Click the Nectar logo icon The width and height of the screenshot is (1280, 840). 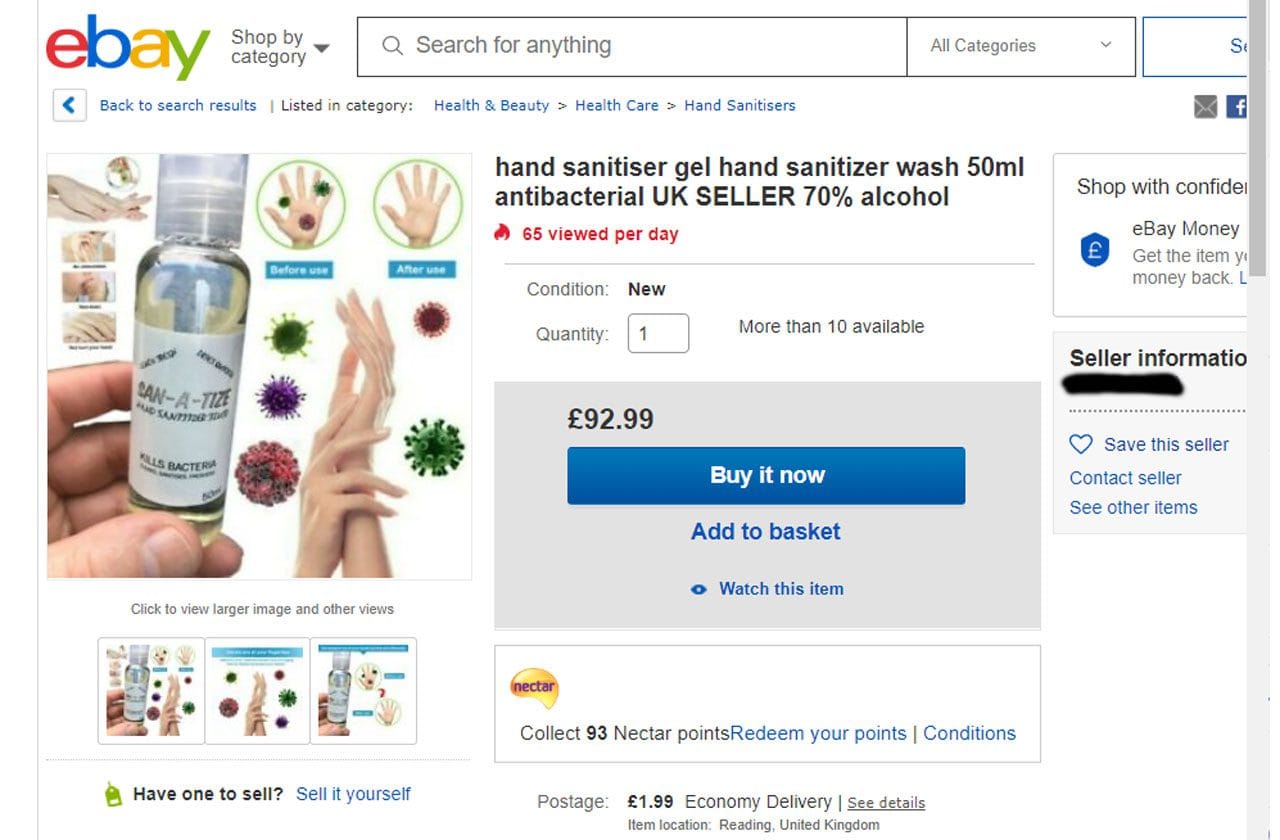534,688
